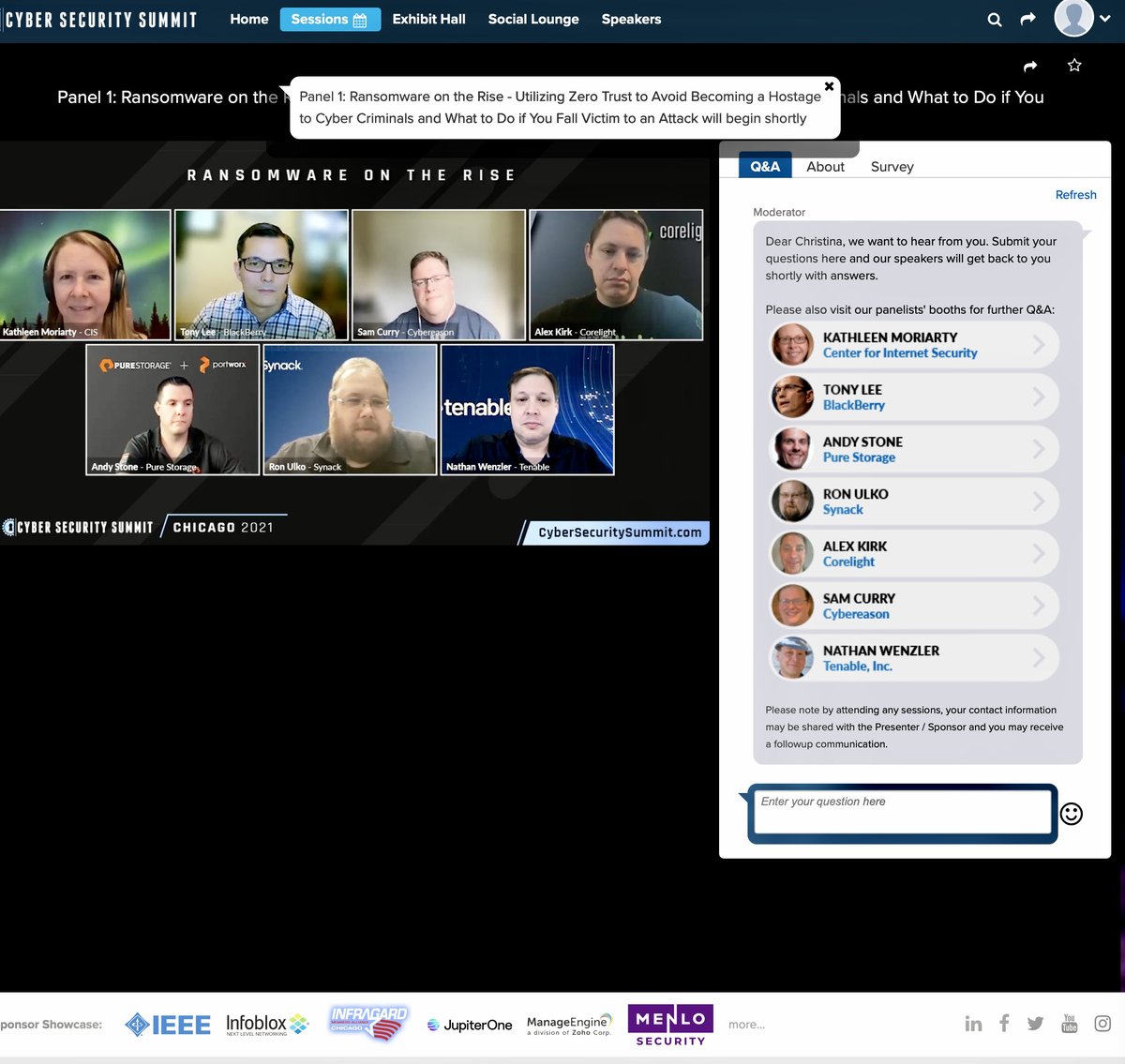Open the Instagram icon in footer

pyautogui.click(x=1103, y=1024)
